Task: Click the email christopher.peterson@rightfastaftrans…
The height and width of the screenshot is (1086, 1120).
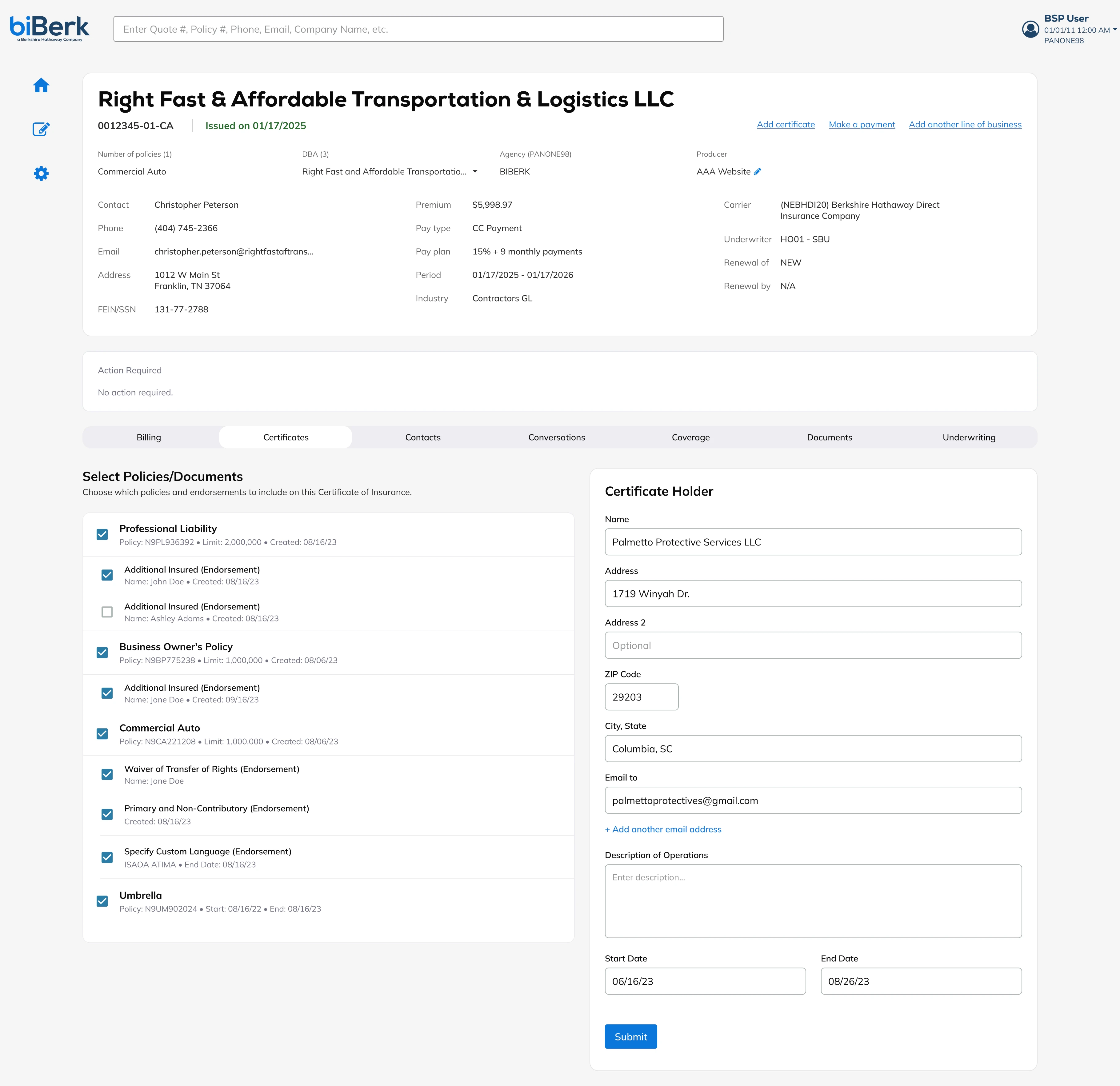Action: (234, 251)
